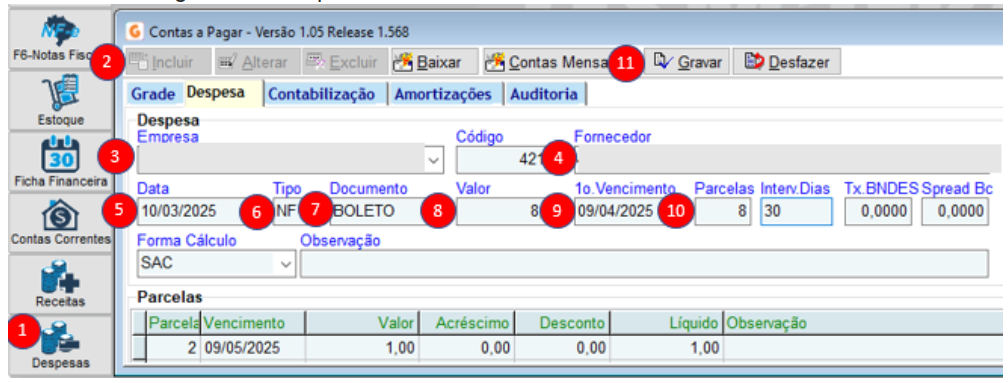Click the Código input field
Viewport: 1008px width, 383px height.
coord(505,159)
